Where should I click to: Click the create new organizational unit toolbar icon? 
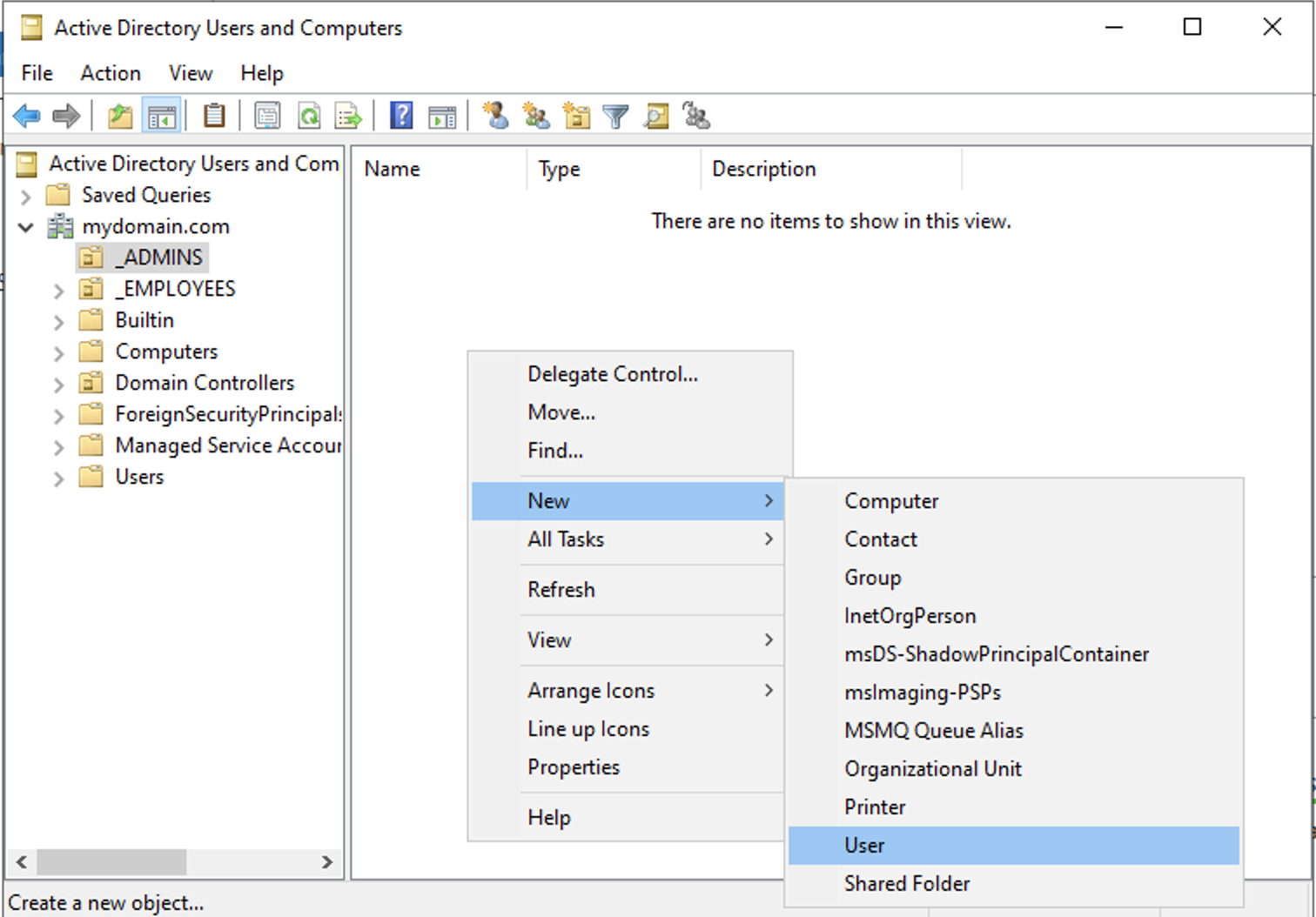(x=576, y=116)
